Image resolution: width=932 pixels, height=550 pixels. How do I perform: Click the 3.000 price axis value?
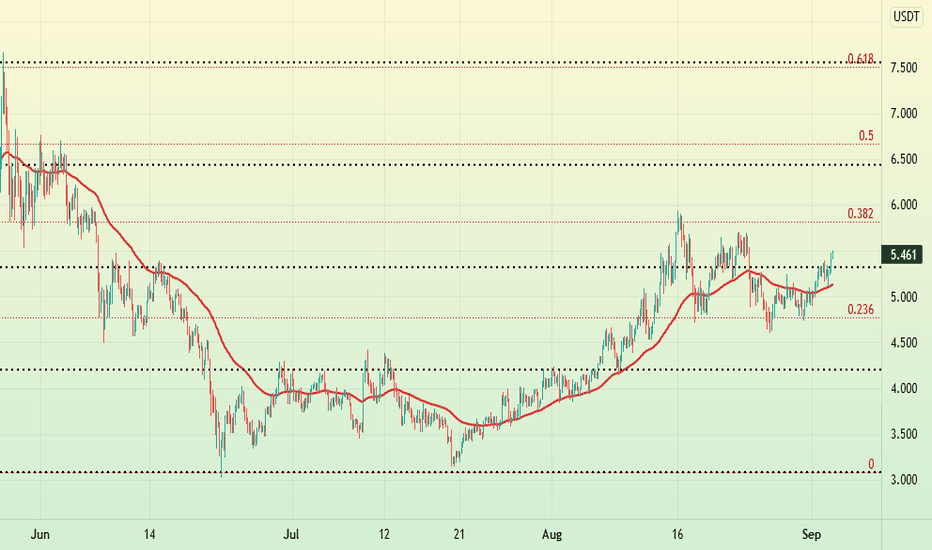(904, 480)
